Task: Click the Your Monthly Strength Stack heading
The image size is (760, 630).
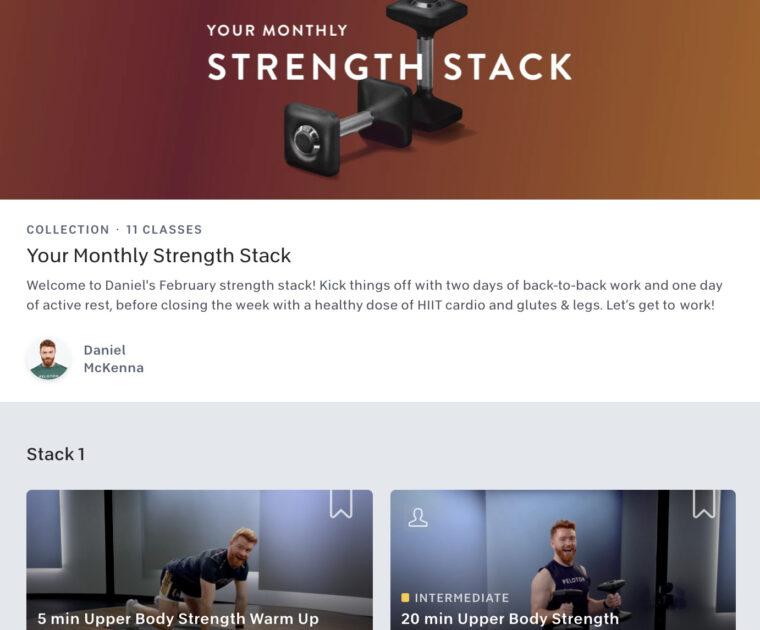Action: 159,256
